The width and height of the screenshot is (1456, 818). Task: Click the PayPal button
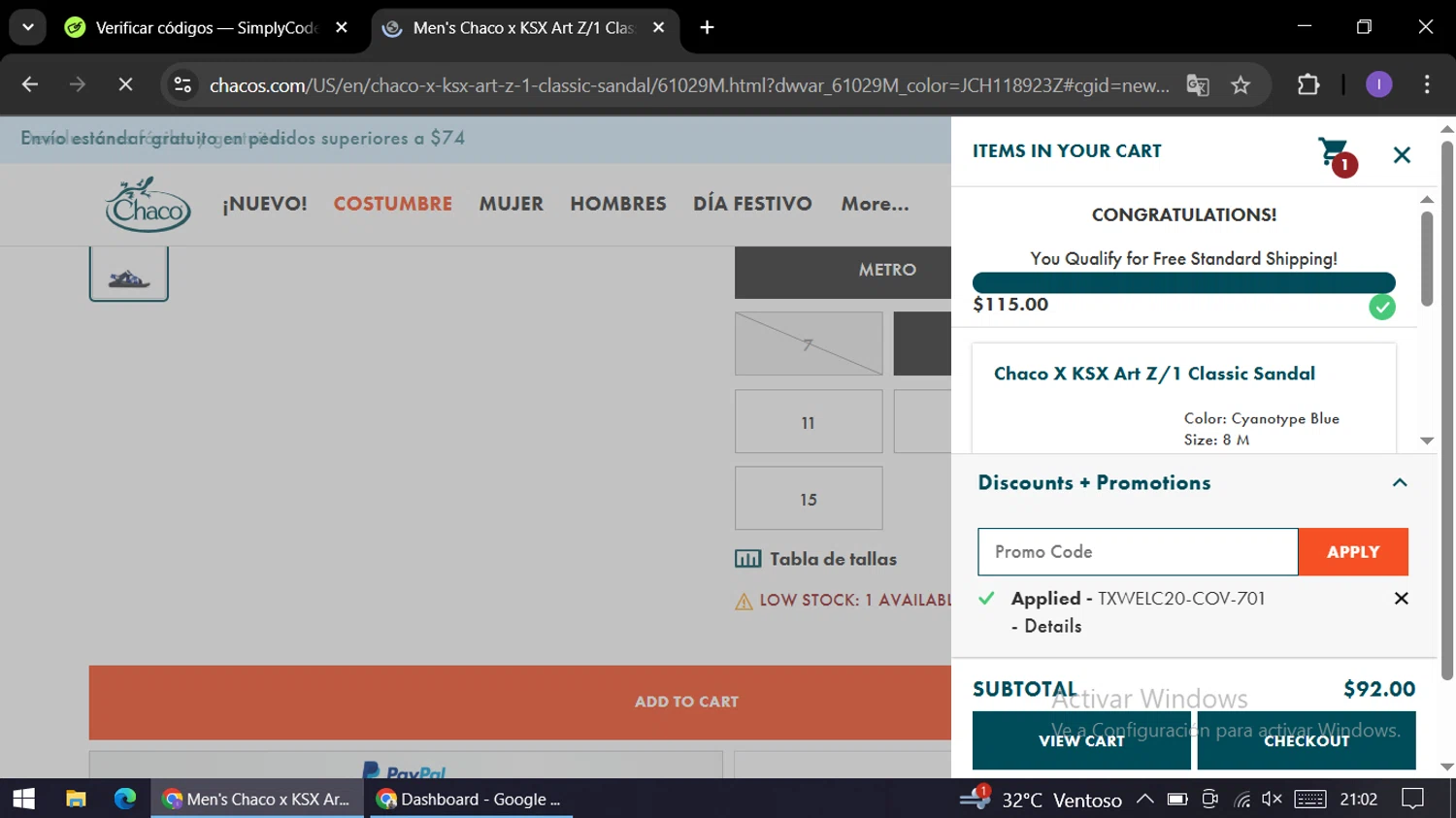coord(406,765)
